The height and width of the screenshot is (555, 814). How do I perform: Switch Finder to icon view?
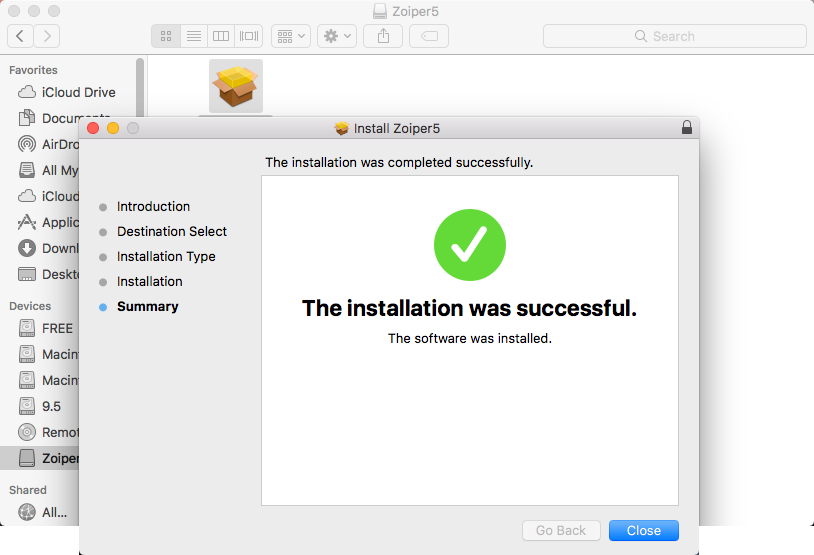(x=166, y=36)
